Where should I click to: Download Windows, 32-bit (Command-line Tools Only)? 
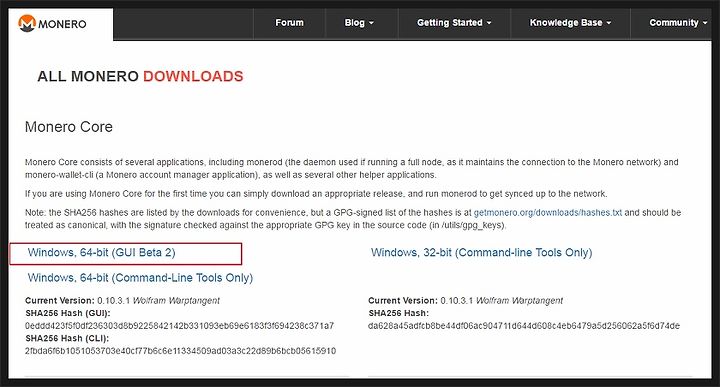482,252
